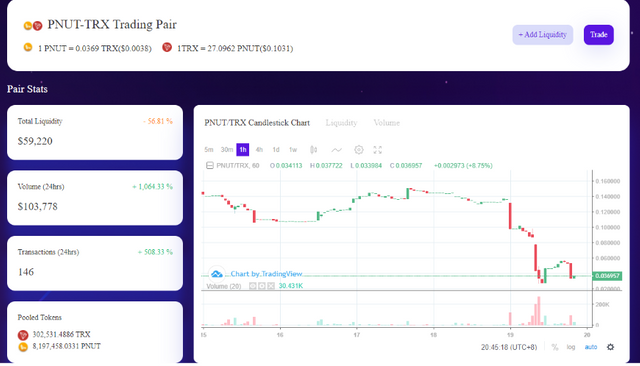Switch to the Liquidity chart tab

click(x=341, y=122)
